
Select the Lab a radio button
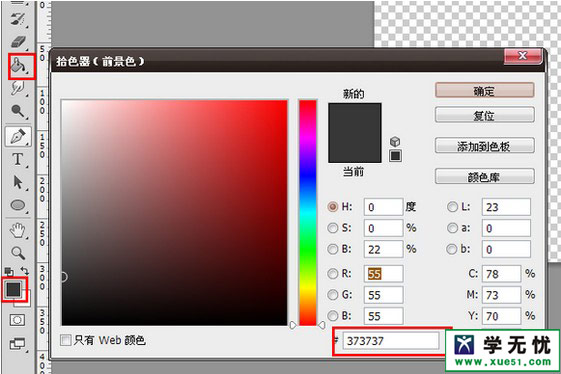452,228
